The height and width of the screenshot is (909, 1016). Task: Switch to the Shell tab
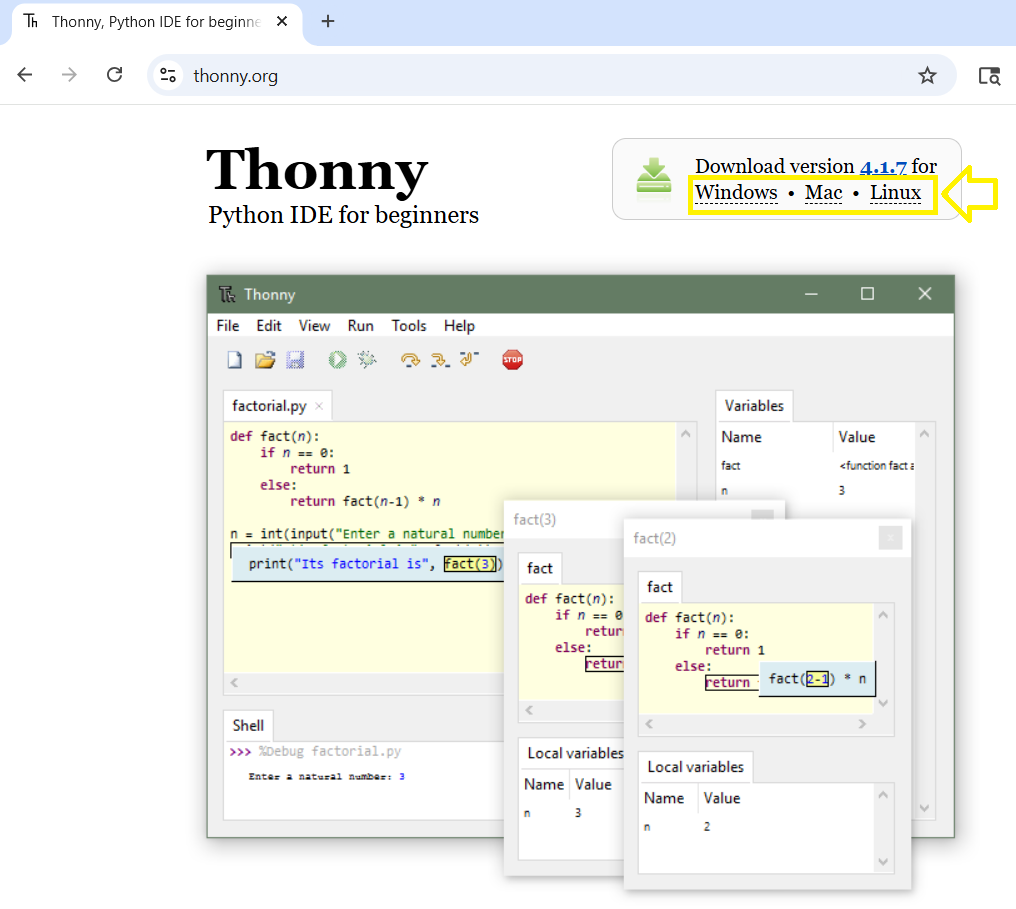(248, 726)
